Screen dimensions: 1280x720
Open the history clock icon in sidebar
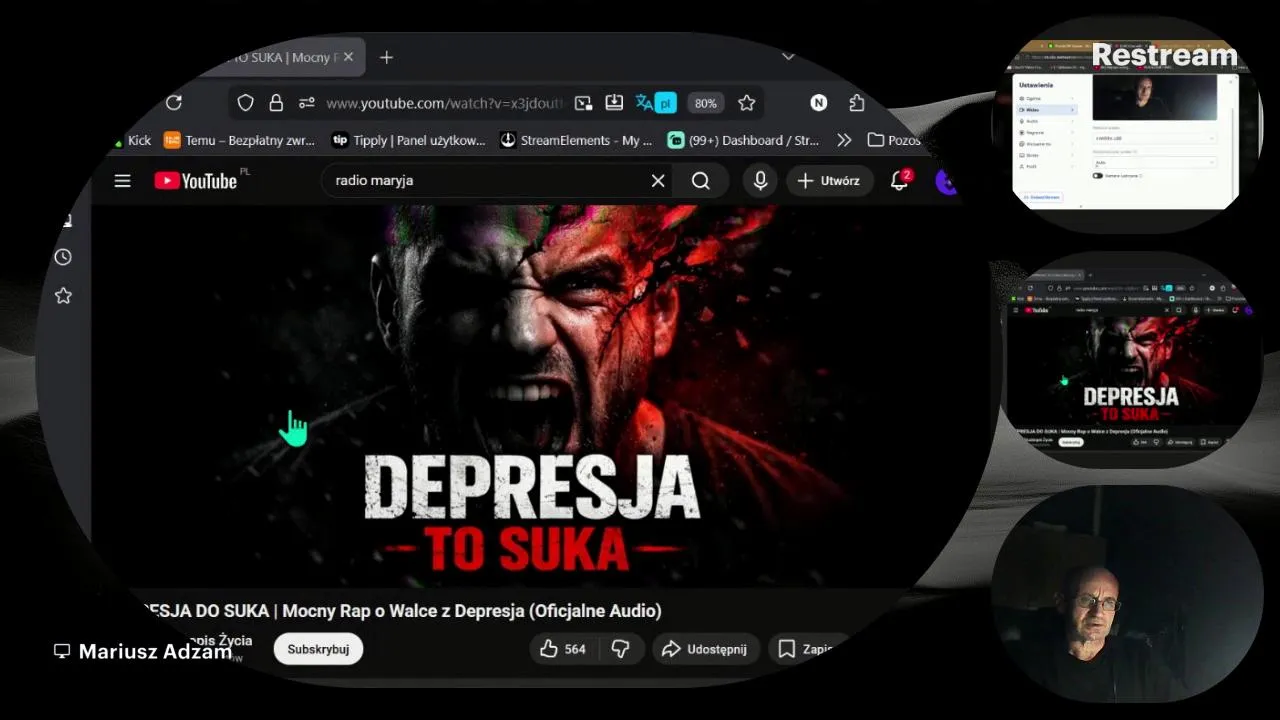[x=63, y=257]
